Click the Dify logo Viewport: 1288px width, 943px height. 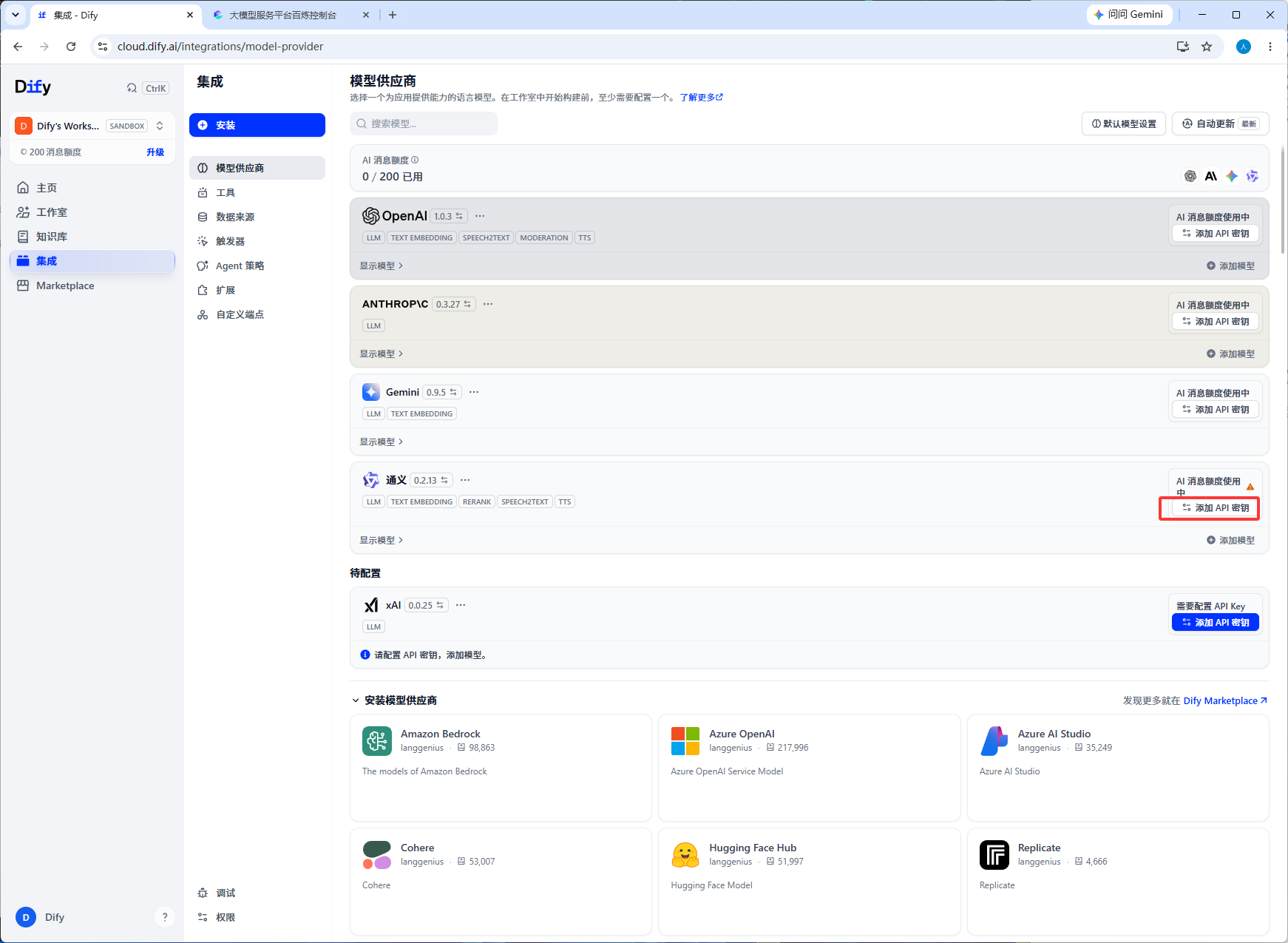click(33, 87)
